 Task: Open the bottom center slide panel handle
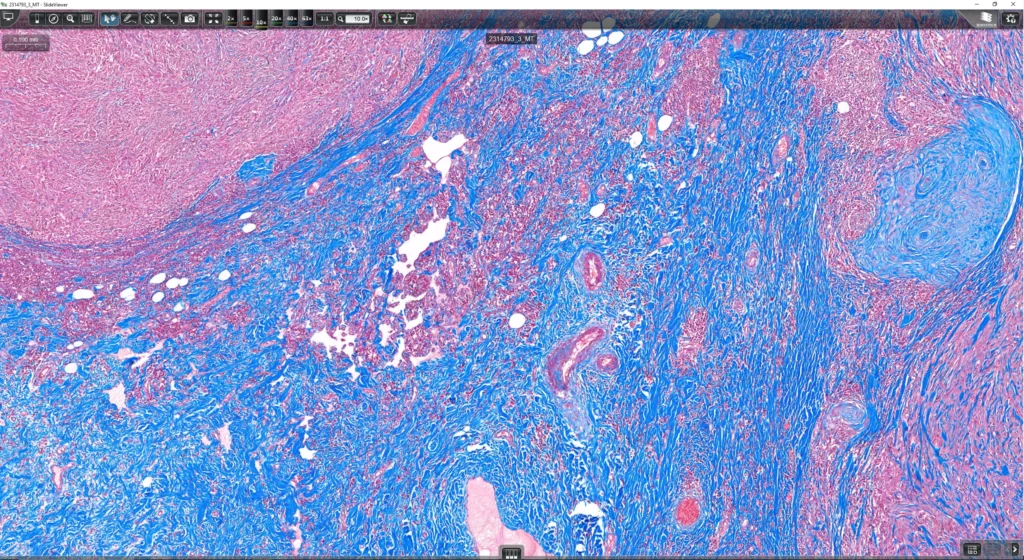coord(511,553)
